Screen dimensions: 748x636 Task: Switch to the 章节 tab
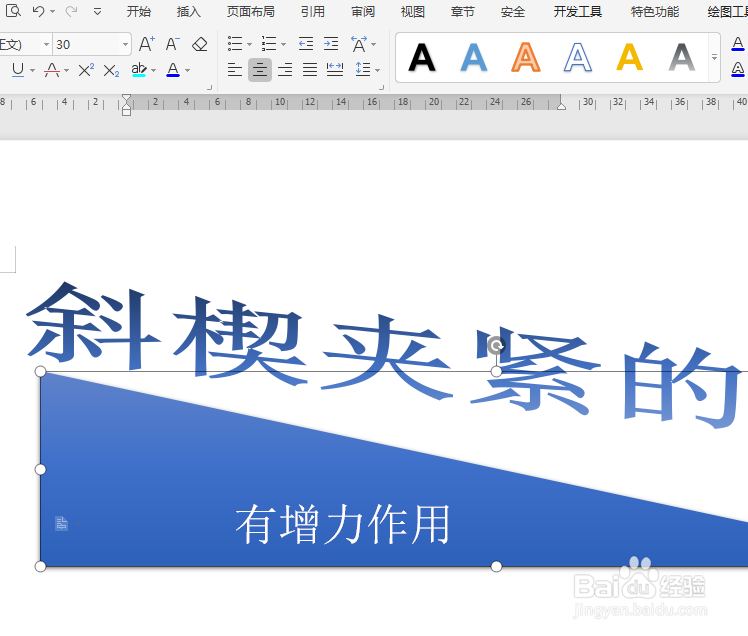[x=463, y=11]
